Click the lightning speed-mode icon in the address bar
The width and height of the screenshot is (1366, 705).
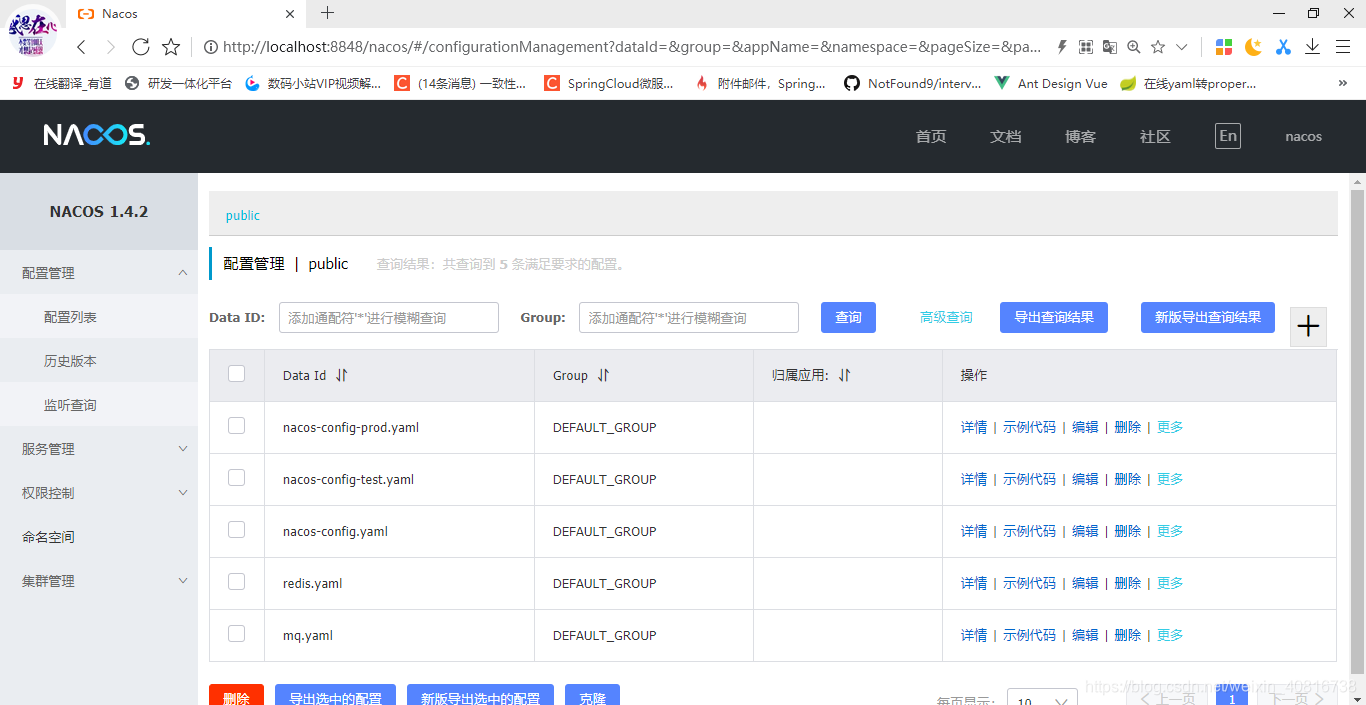pyautogui.click(x=1062, y=47)
